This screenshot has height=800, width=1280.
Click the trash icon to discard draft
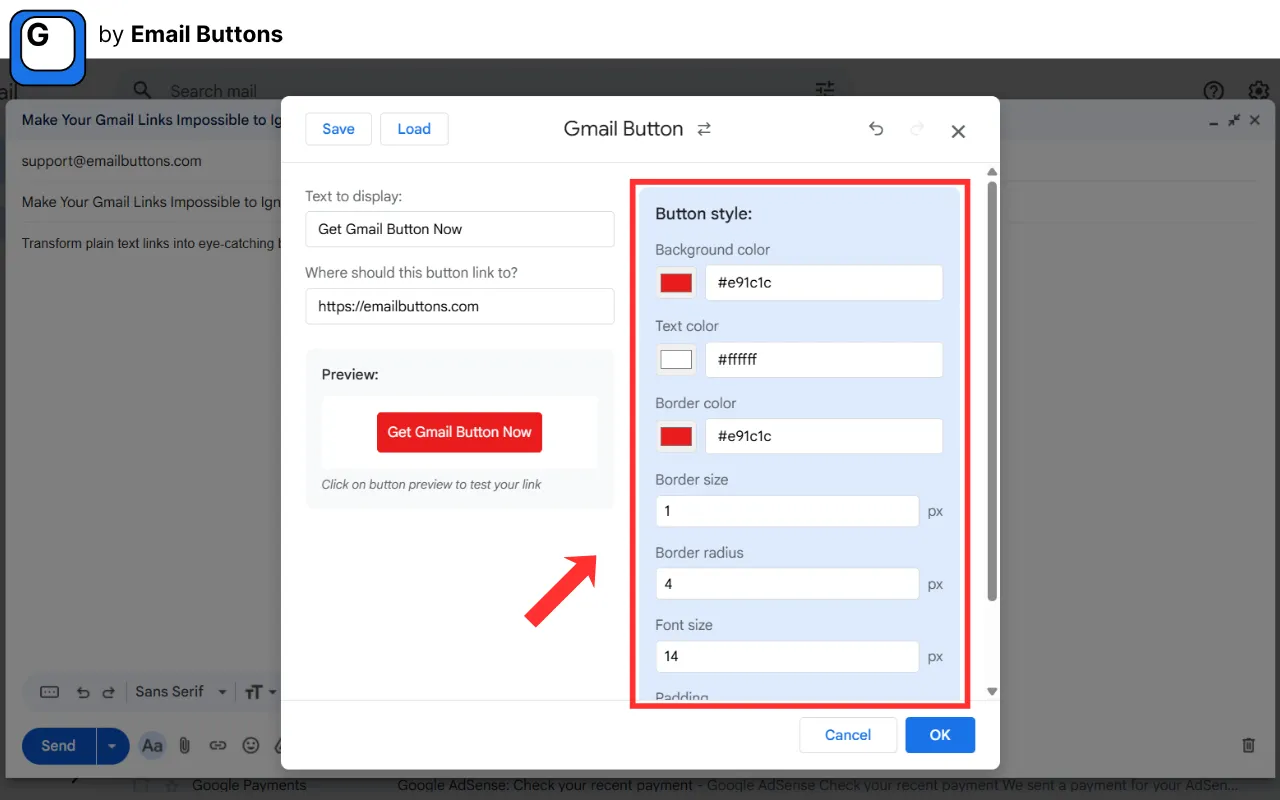[x=1248, y=745]
